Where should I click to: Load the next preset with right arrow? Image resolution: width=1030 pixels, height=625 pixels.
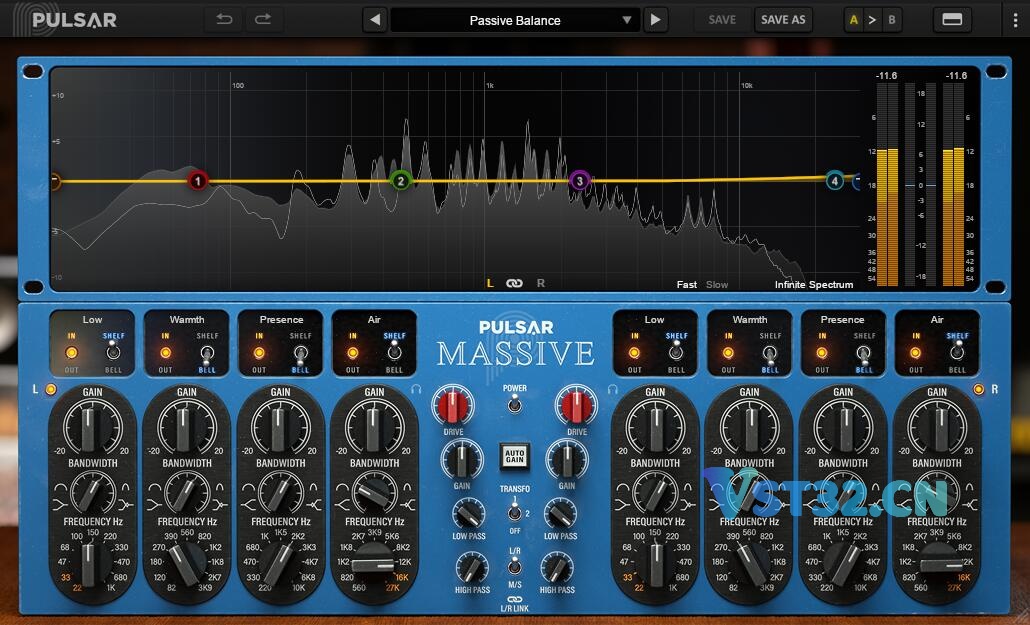[655, 20]
